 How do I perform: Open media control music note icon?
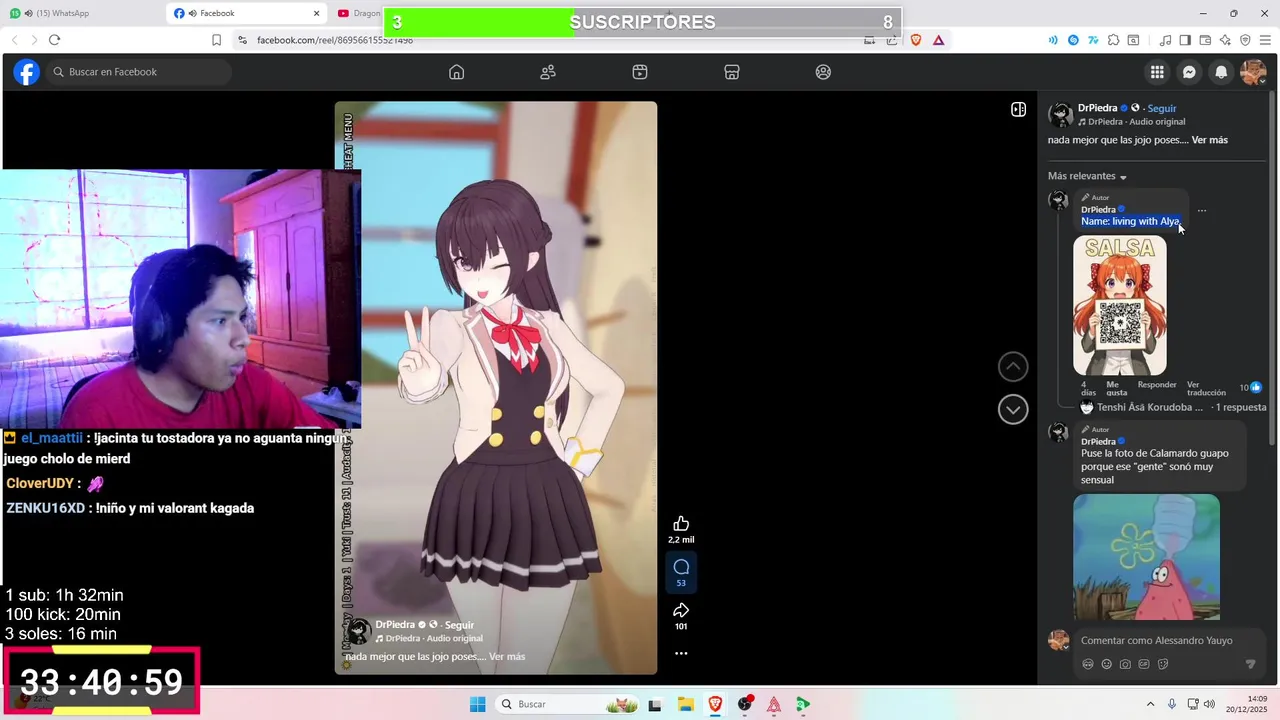(x=1165, y=40)
